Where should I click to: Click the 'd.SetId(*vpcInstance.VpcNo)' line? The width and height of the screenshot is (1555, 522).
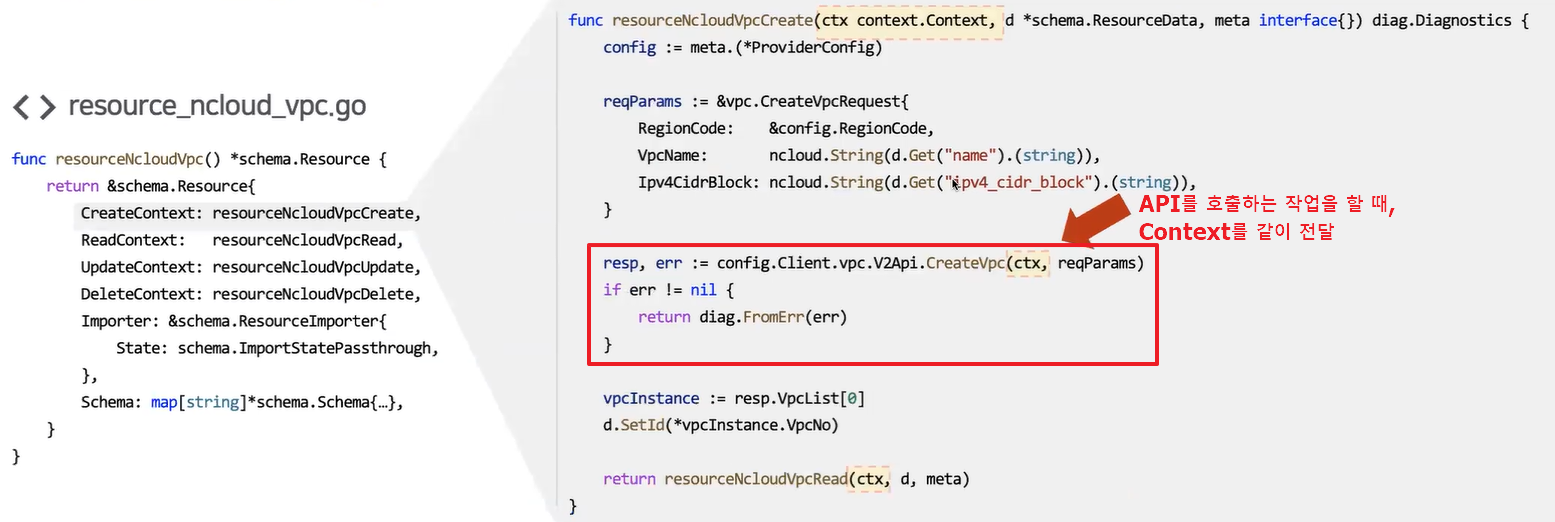click(721, 425)
